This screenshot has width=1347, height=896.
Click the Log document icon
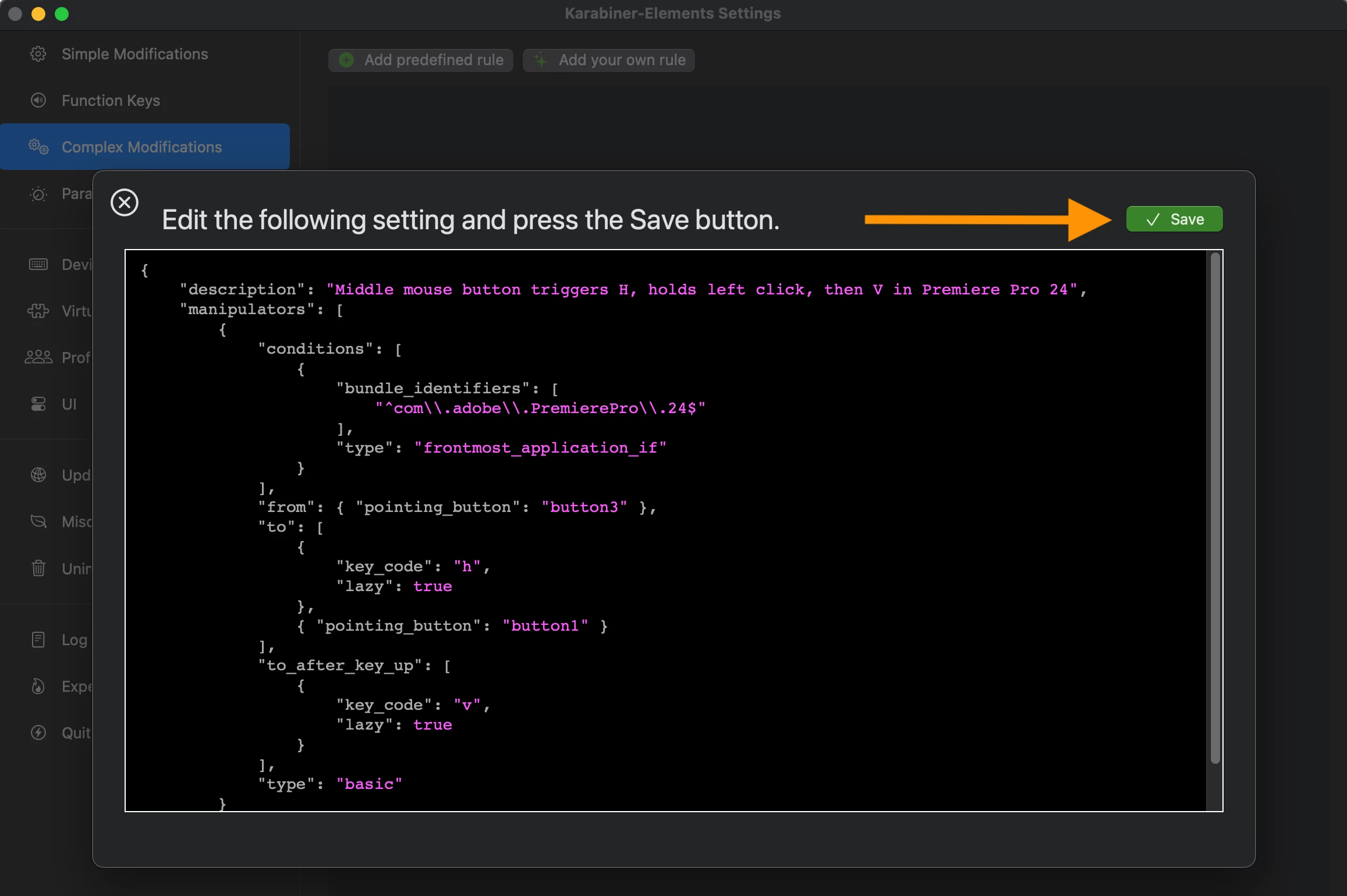click(x=38, y=639)
